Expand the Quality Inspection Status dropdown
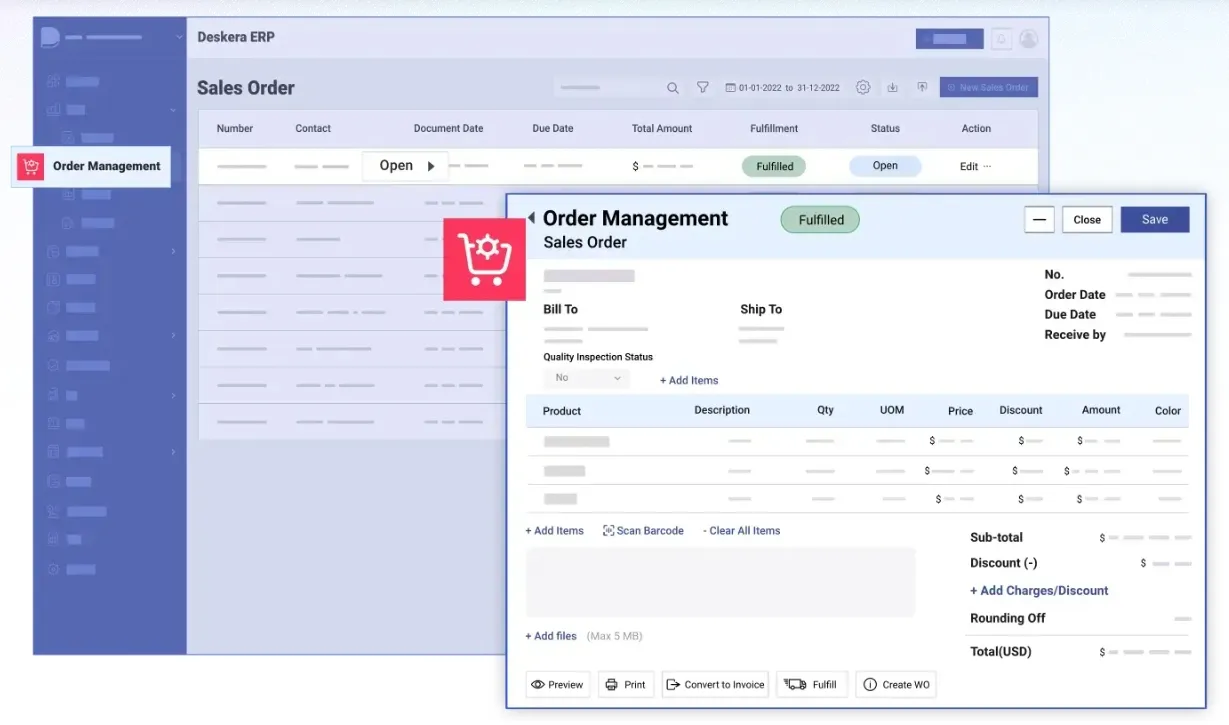This screenshot has height=725, width=1229. (x=587, y=378)
